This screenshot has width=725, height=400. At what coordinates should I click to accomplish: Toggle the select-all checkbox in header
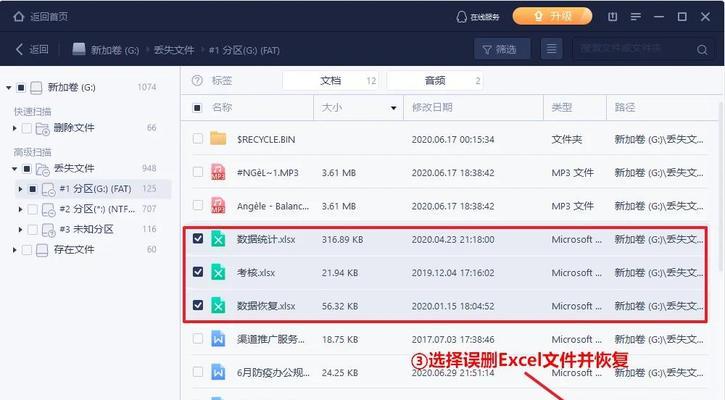pyautogui.click(x=197, y=108)
